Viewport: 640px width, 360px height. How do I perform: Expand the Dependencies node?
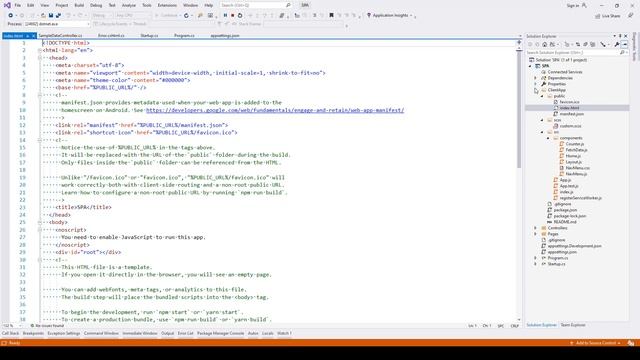(x=536, y=78)
